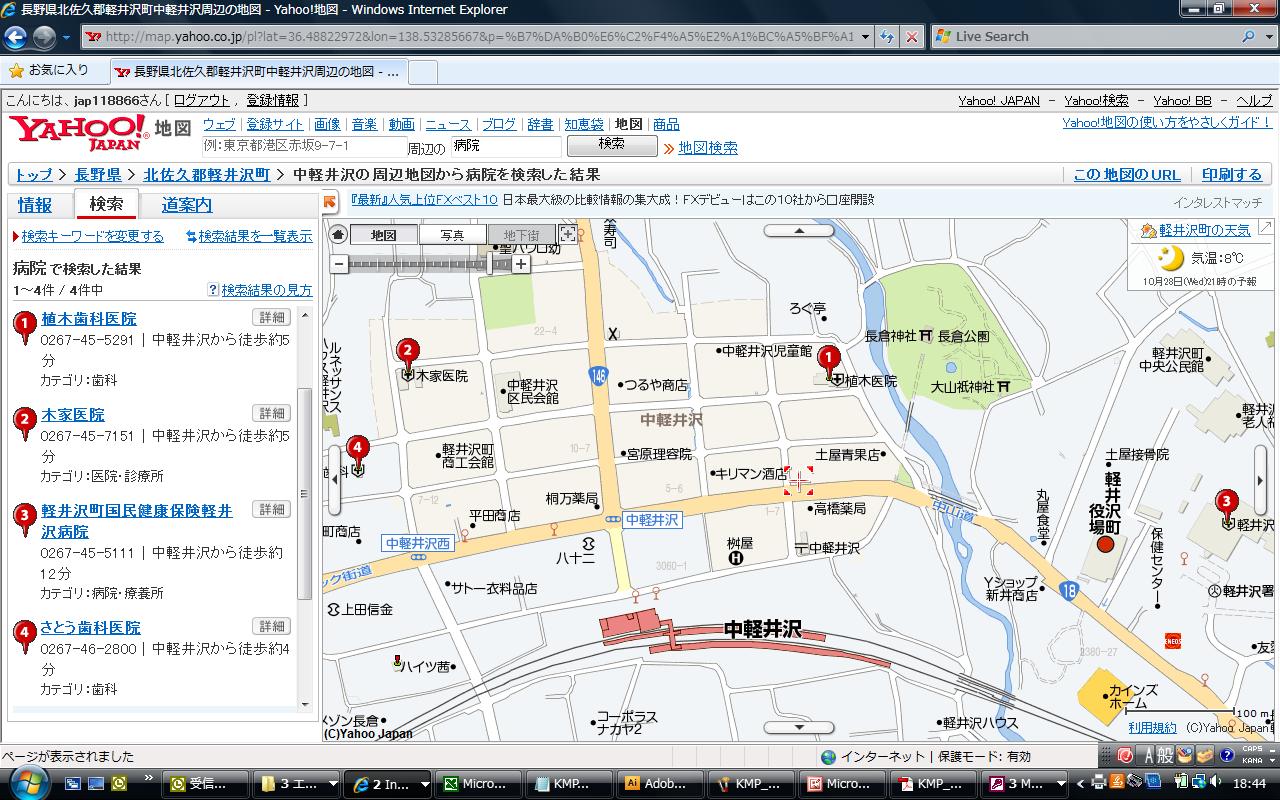Click the 印刷する print link

1232,174
